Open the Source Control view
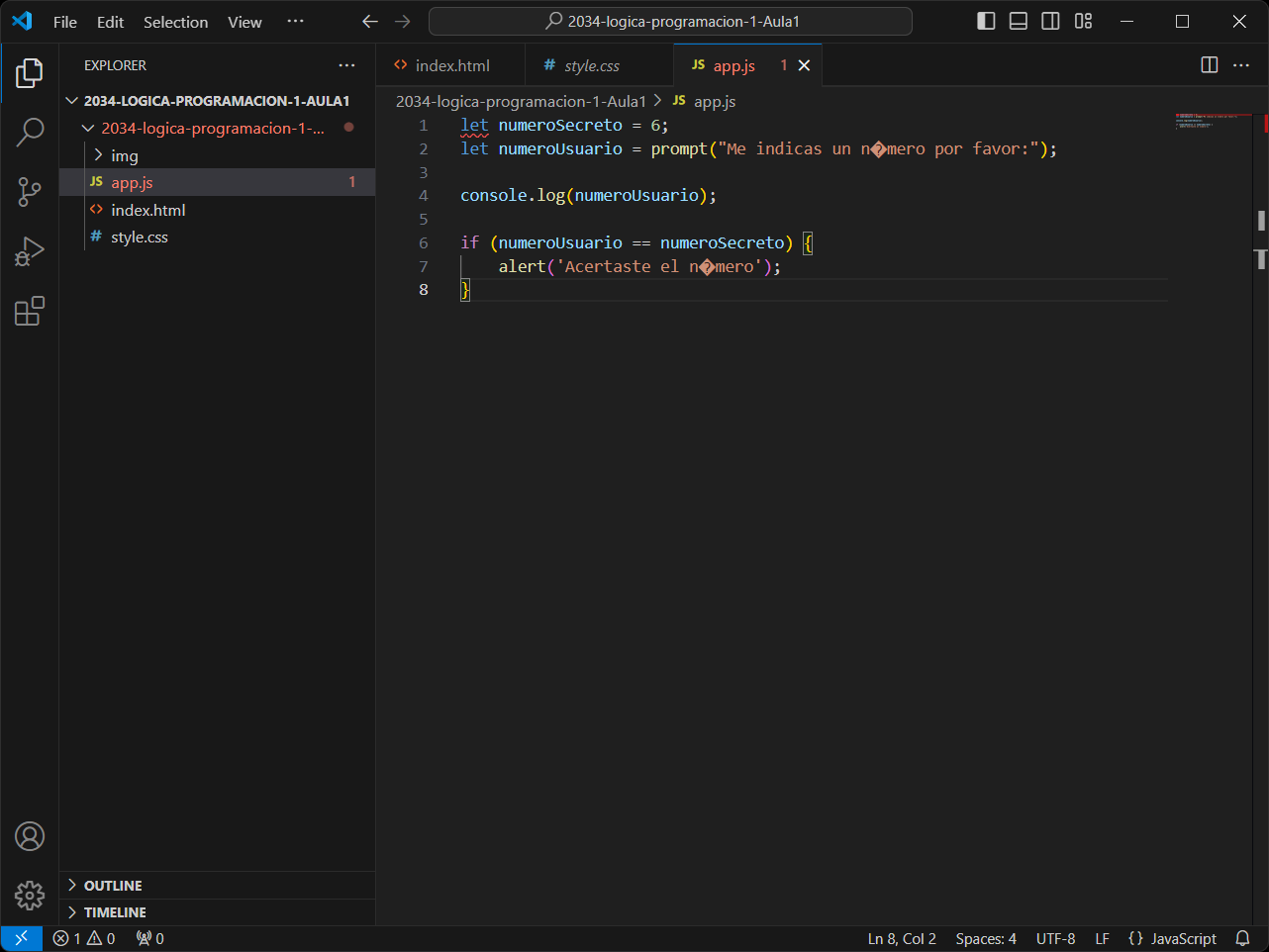The width and height of the screenshot is (1269, 952). click(x=30, y=192)
